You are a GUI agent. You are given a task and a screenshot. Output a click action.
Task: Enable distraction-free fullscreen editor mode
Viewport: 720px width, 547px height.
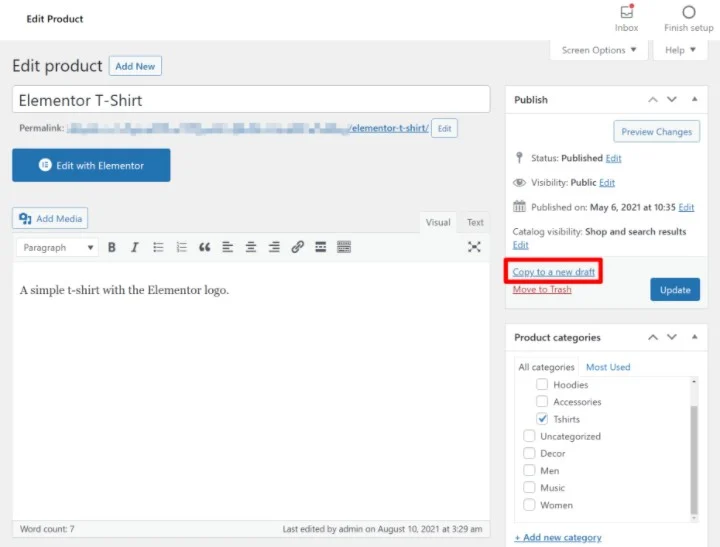pos(474,248)
